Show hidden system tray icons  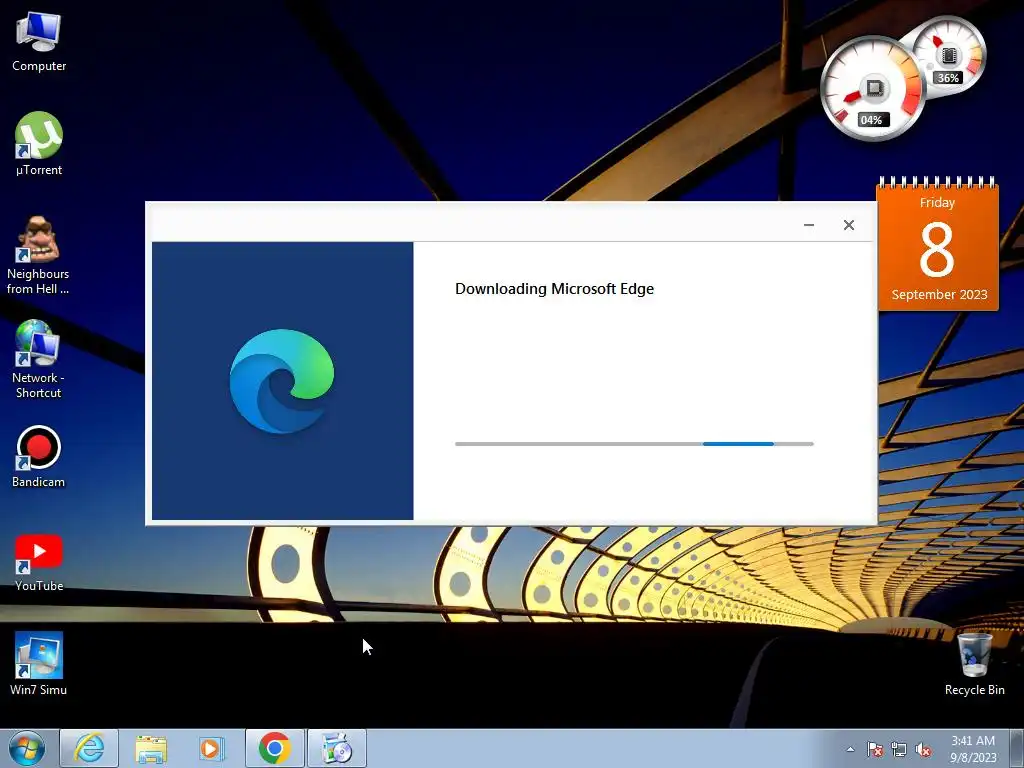[850, 749]
